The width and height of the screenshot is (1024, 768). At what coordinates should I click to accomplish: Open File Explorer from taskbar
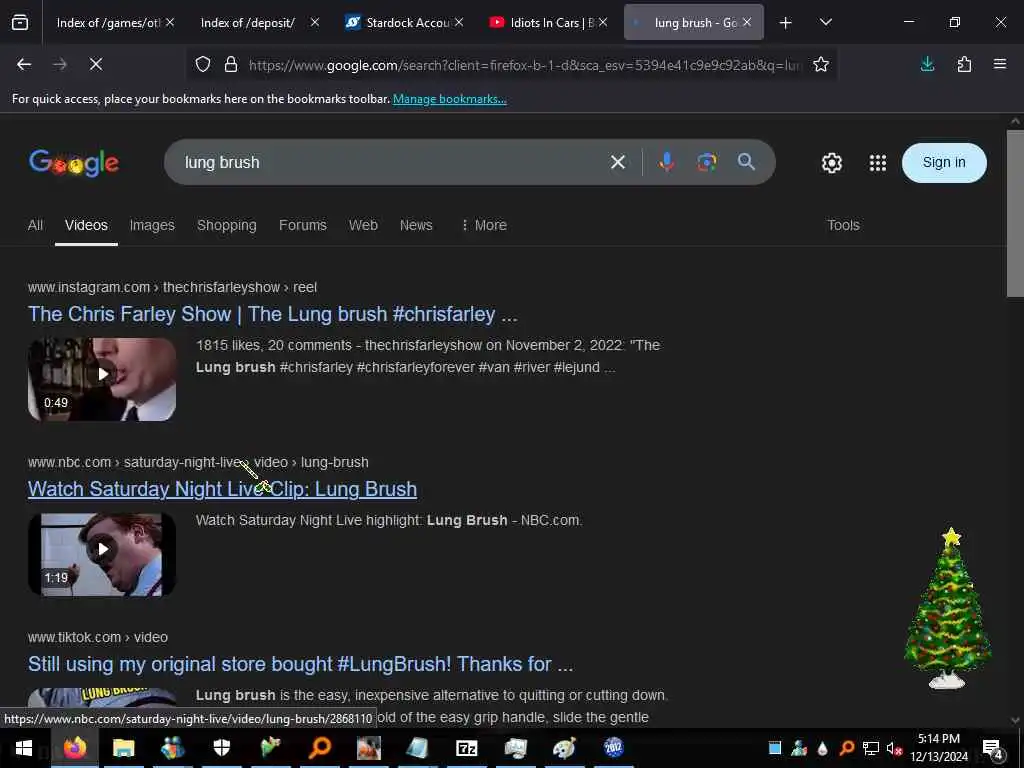point(123,748)
